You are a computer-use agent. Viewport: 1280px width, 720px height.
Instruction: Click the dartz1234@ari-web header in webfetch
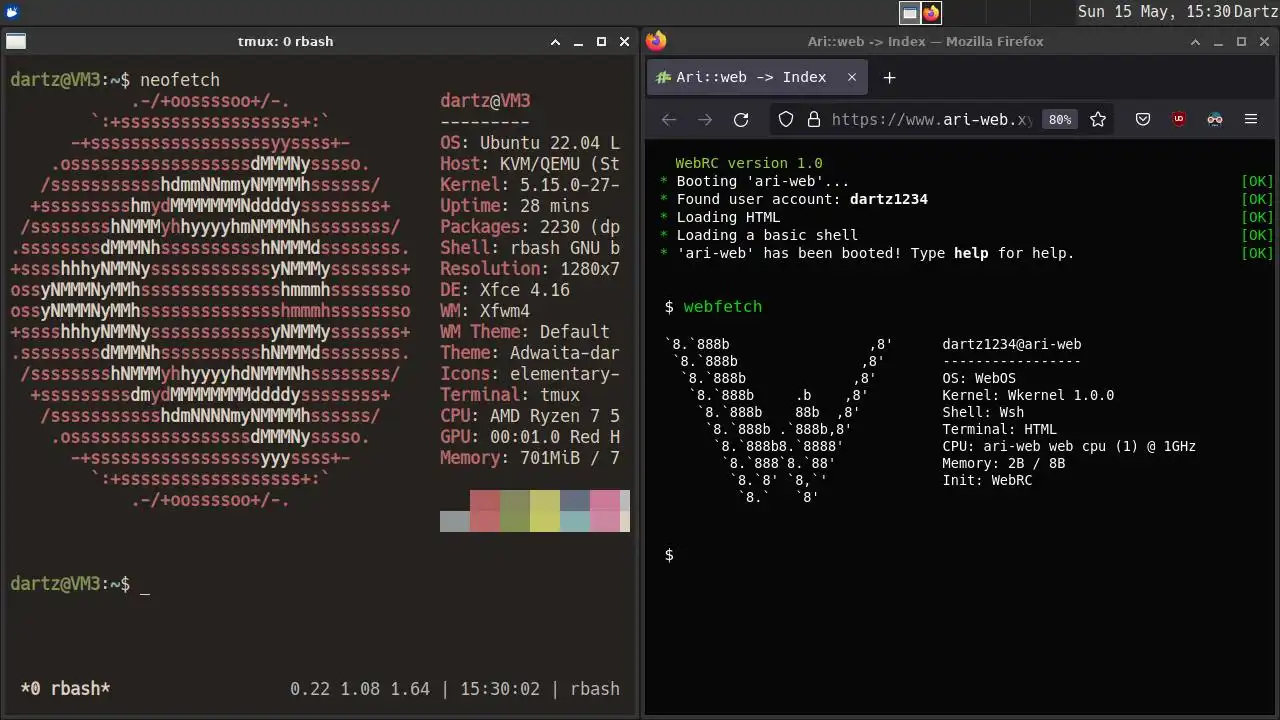point(1012,344)
